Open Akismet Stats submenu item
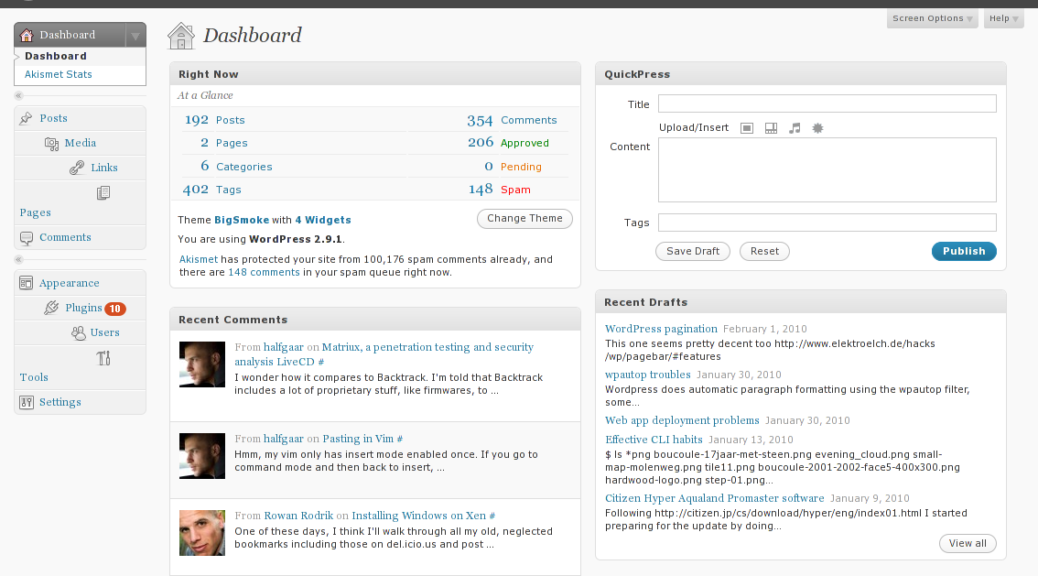Screen dimensions: 1038x576 pos(58,74)
